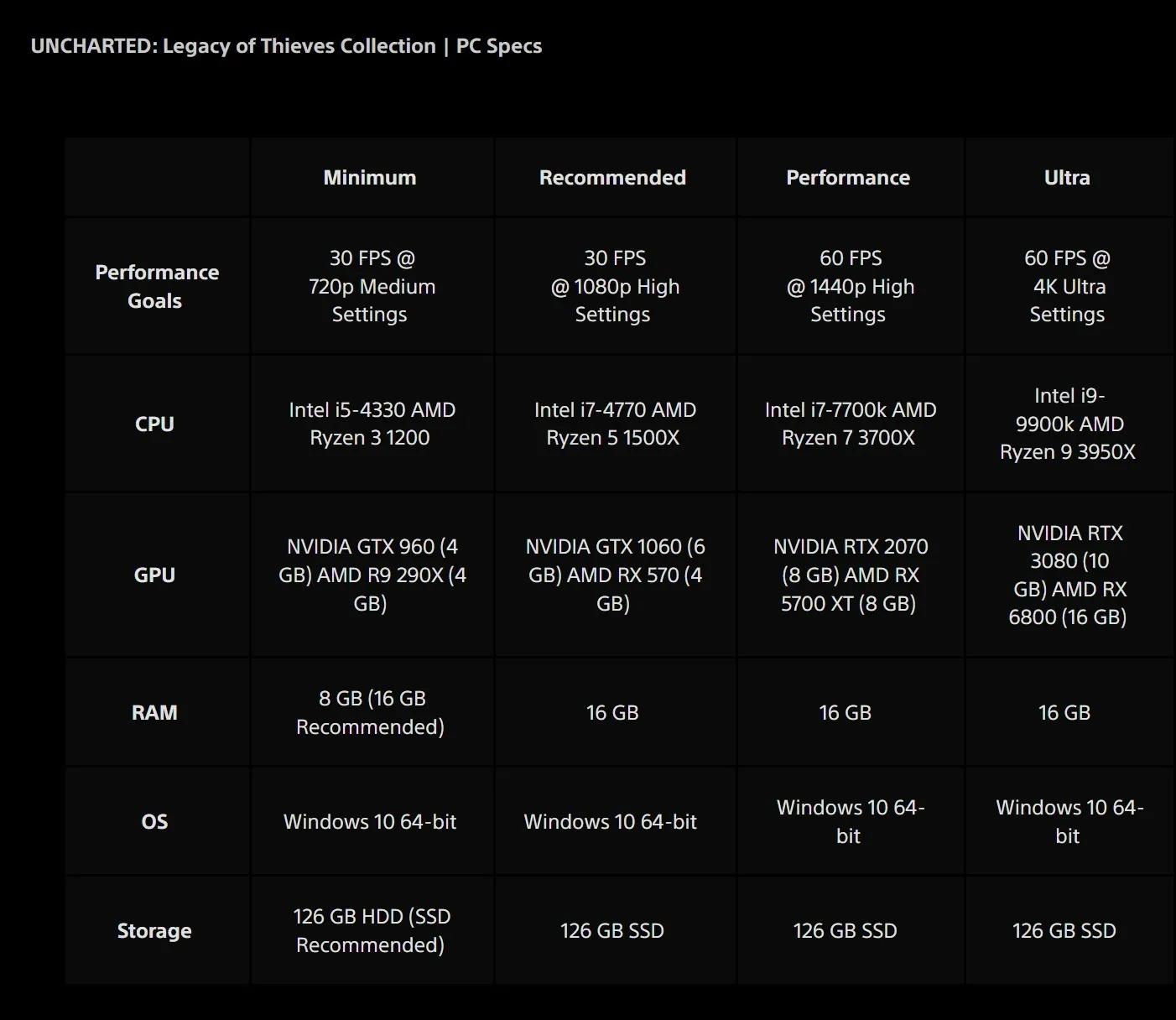This screenshot has height=1020, width=1176.
Task: Click the UNCHARTED PC Specs page title
Action: pos(286,46)
